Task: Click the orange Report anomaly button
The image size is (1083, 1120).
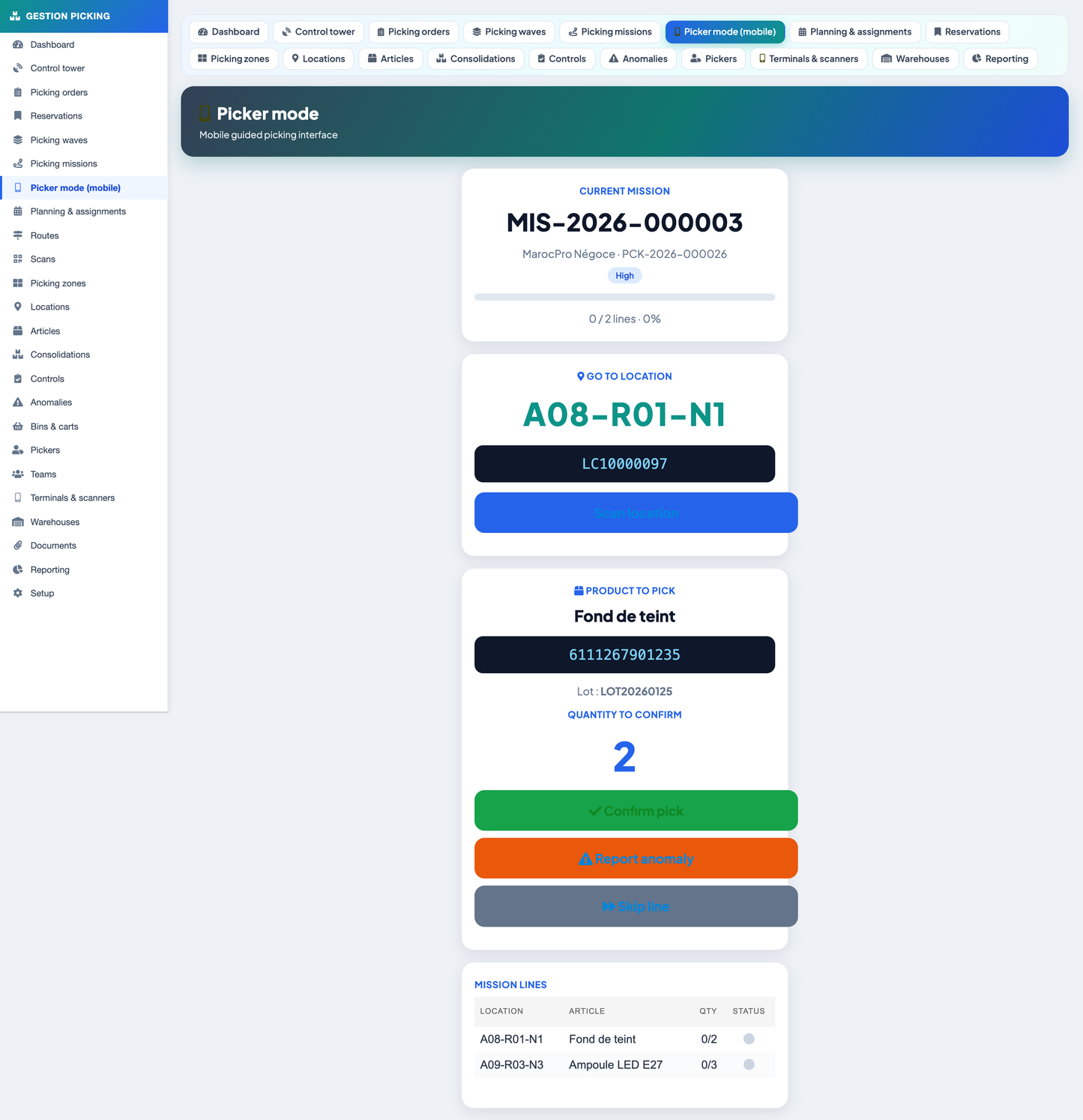Action: click(636, 858)
